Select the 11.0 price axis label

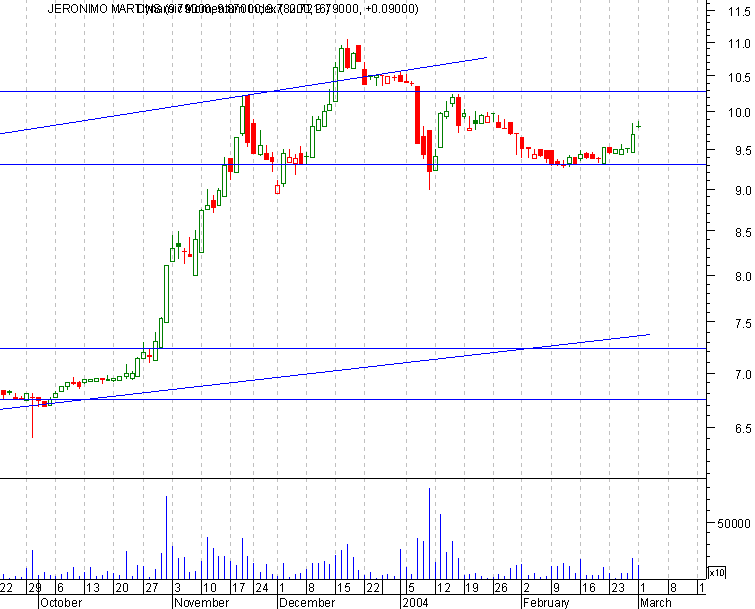(739, 44)
